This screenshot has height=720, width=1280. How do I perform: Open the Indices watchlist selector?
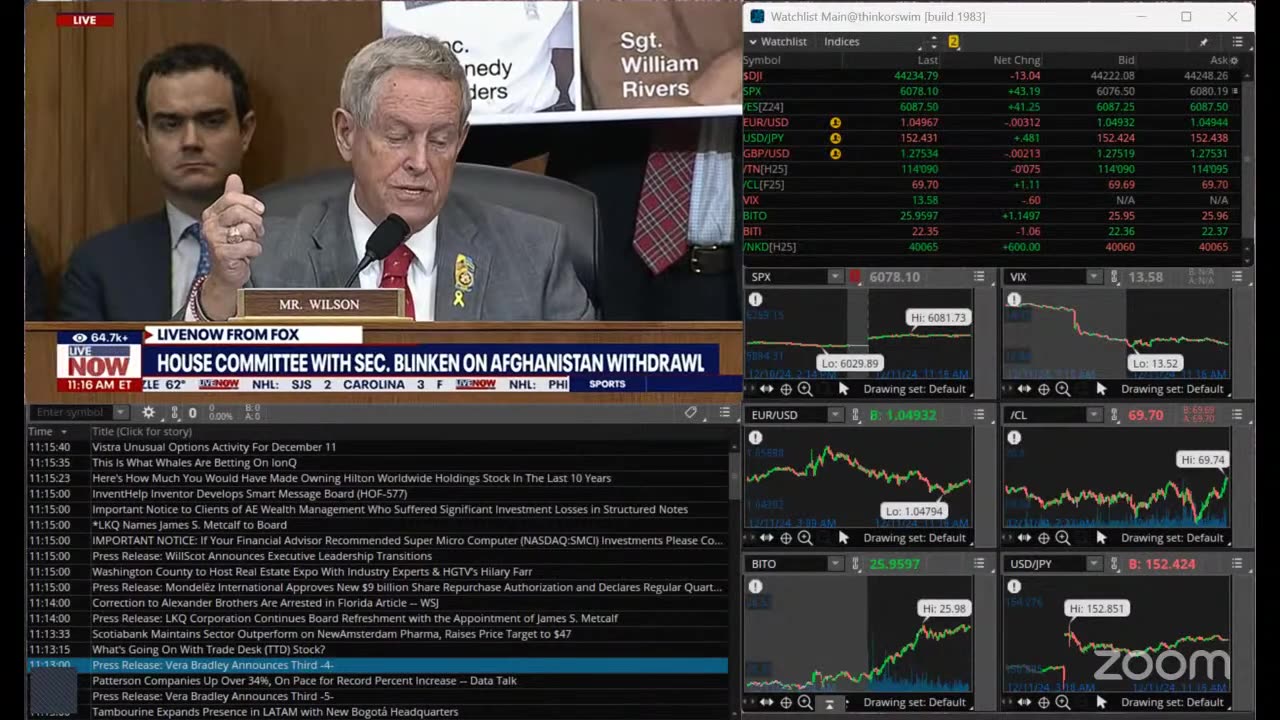[x=841, y=42]
